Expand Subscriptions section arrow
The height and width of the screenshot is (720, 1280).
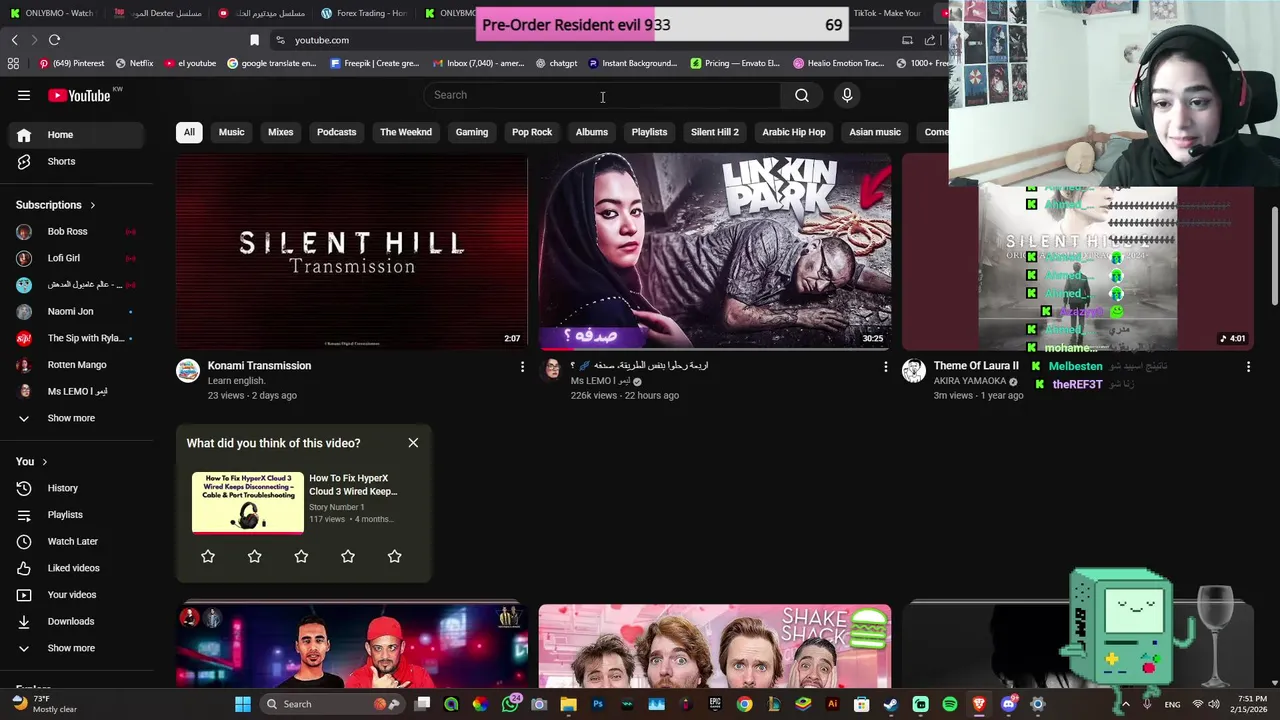(93, 205)
